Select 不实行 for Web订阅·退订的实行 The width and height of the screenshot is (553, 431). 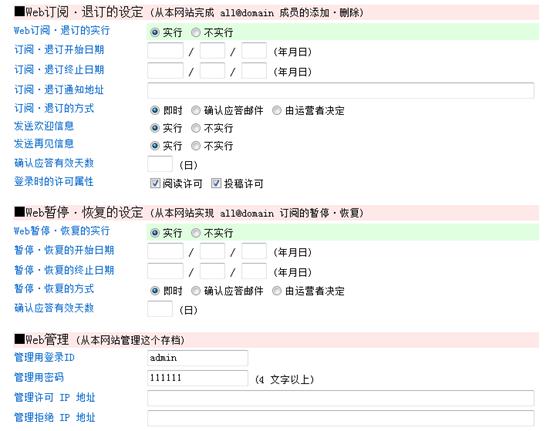(196, 32)
